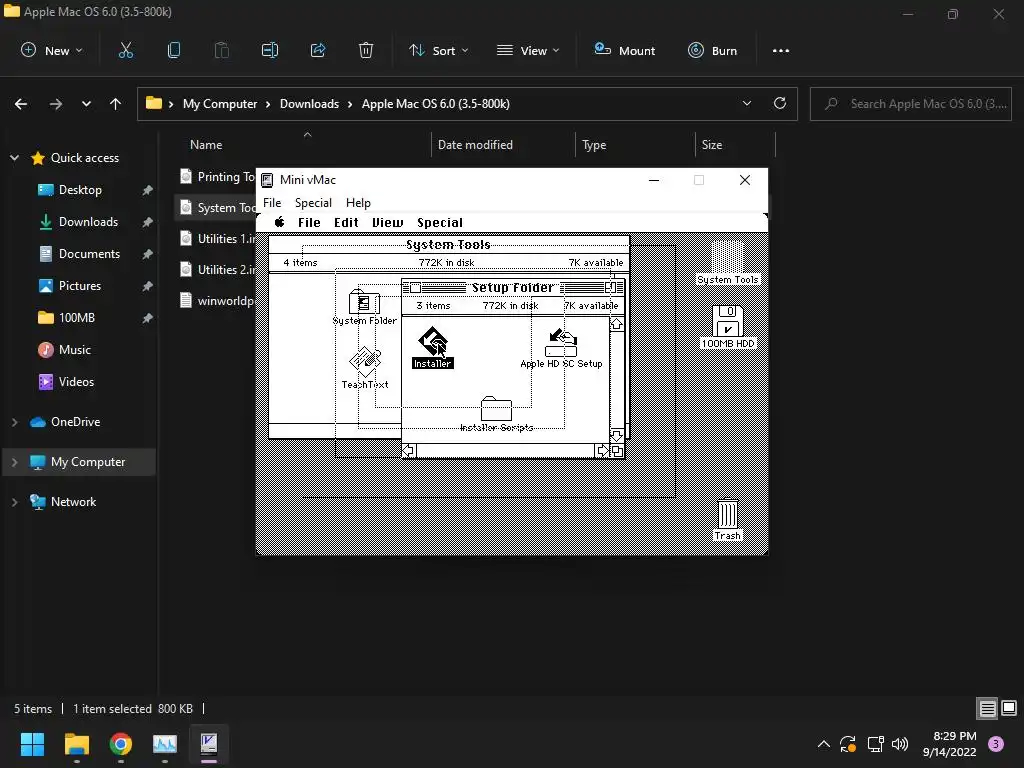Open the Mac Finder Edit menu
Screen dimensions: 1024x768
[346, 223]
